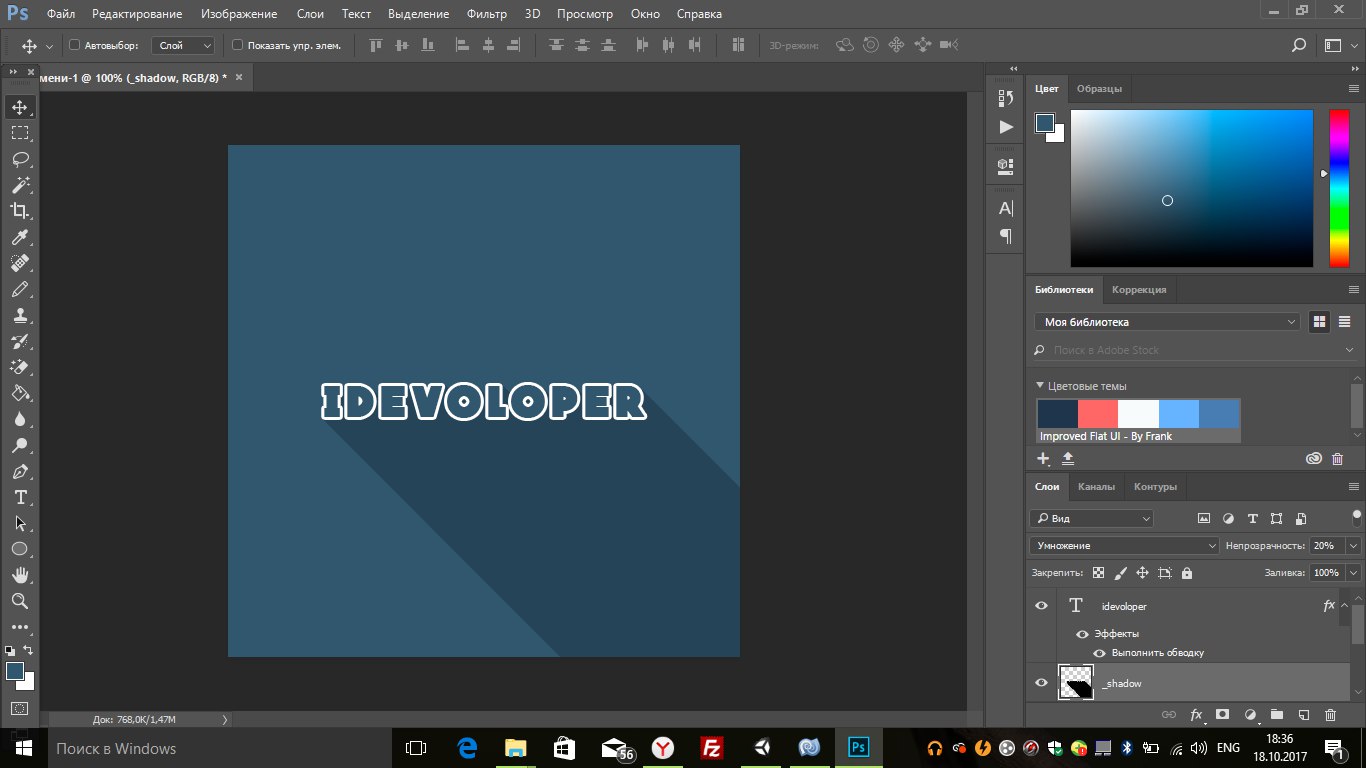Hide the _shadow layer
Image resolution: width=1366 pixels, height=768 pixels.
click(1041, 683)
